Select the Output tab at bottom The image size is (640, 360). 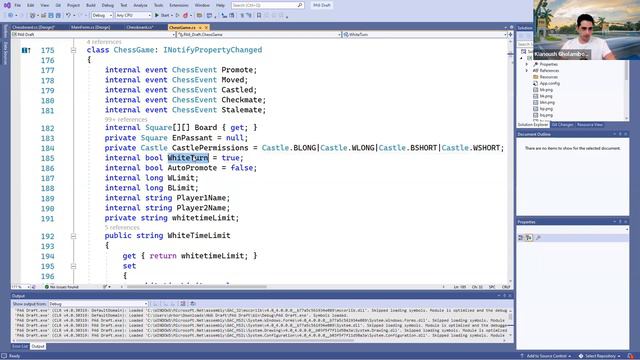click(x=38, y=347)
